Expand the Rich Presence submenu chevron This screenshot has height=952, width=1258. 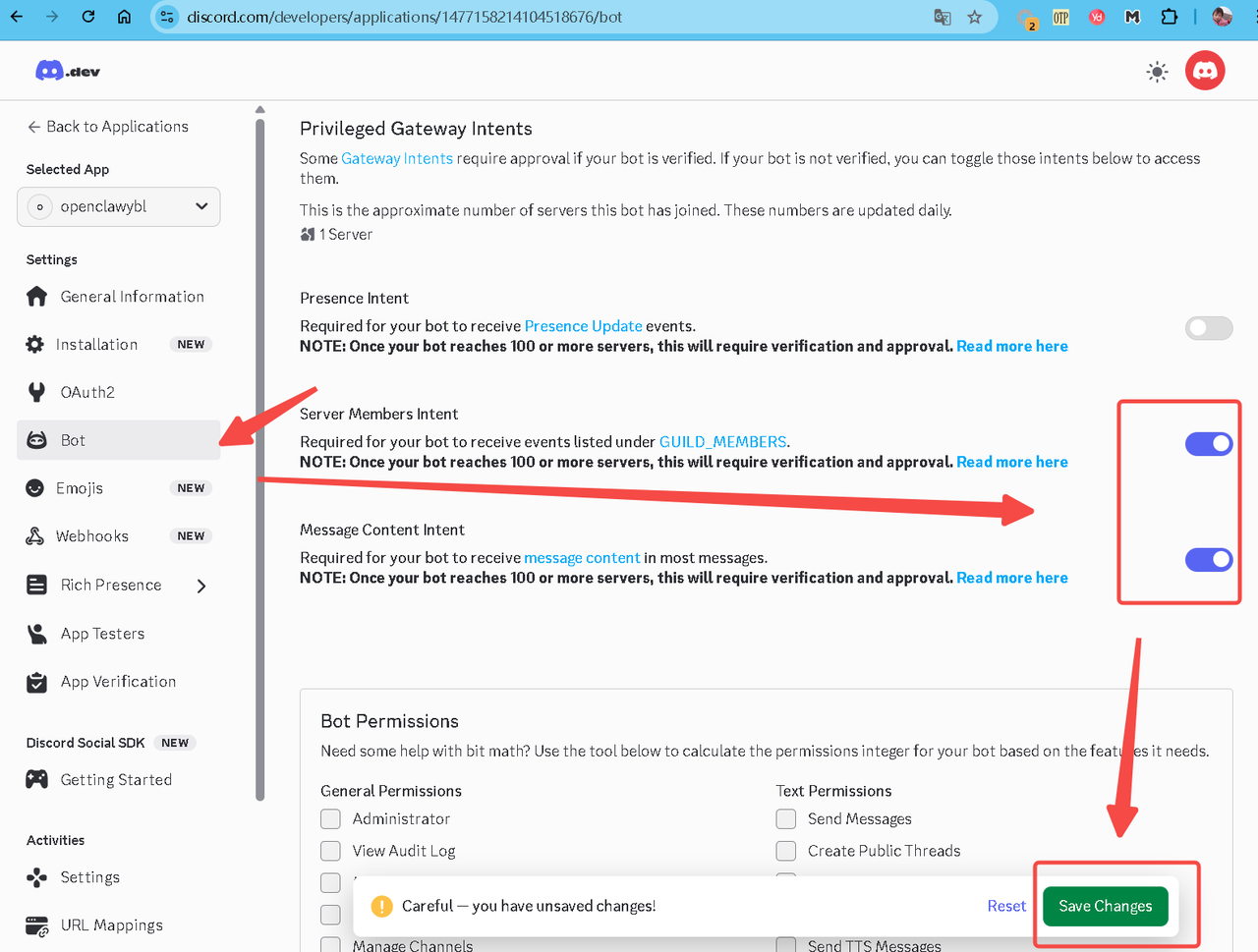pos(201,586)
